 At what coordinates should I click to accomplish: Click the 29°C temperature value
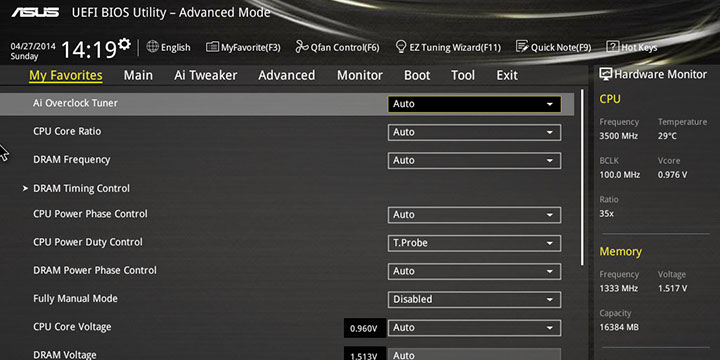pos(667,136)
